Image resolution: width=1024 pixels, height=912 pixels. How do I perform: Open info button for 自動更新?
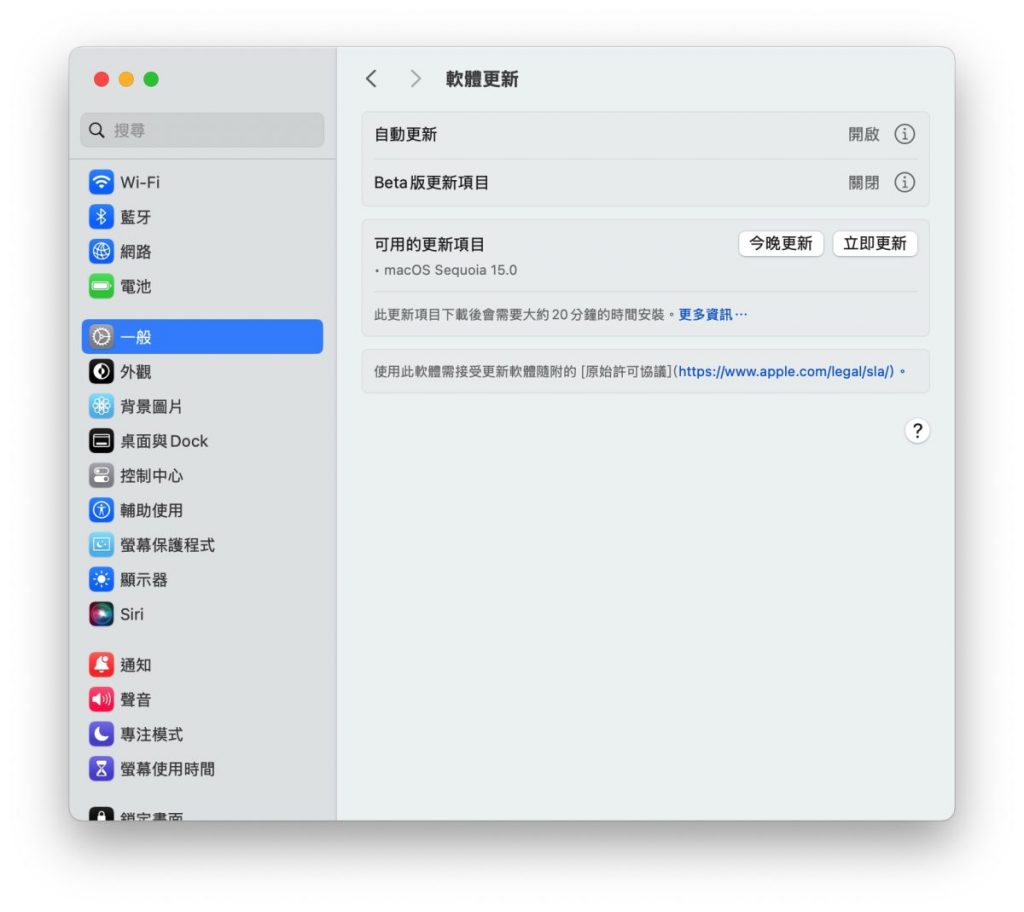tap(904, 134)
